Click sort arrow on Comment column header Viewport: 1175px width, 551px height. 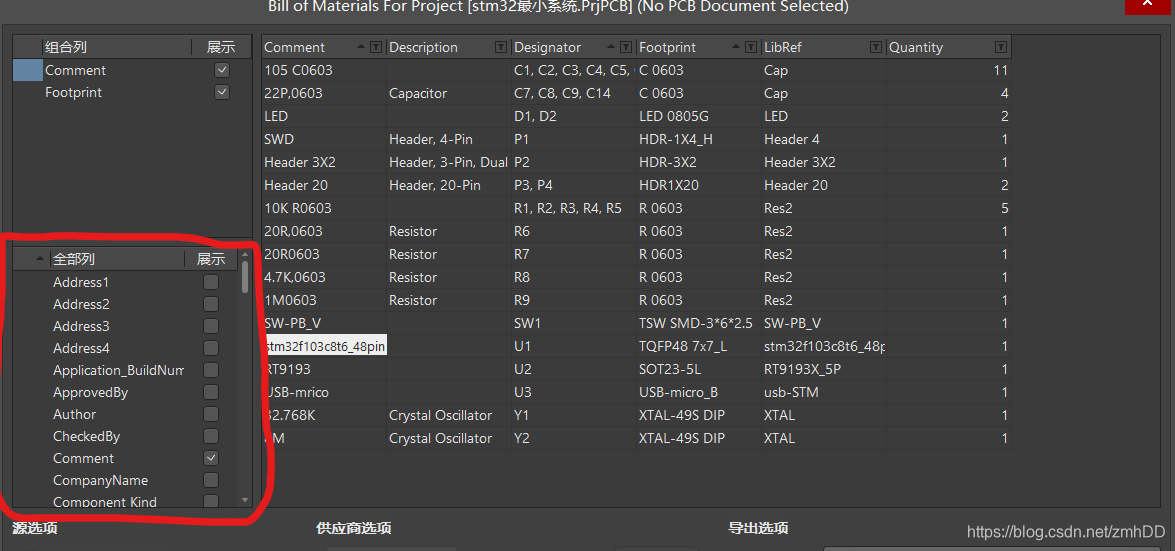[x=360, y=48]
